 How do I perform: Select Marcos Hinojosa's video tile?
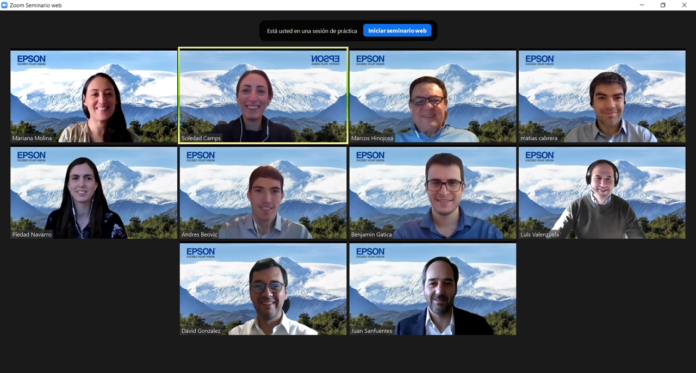tap(433, 96)
